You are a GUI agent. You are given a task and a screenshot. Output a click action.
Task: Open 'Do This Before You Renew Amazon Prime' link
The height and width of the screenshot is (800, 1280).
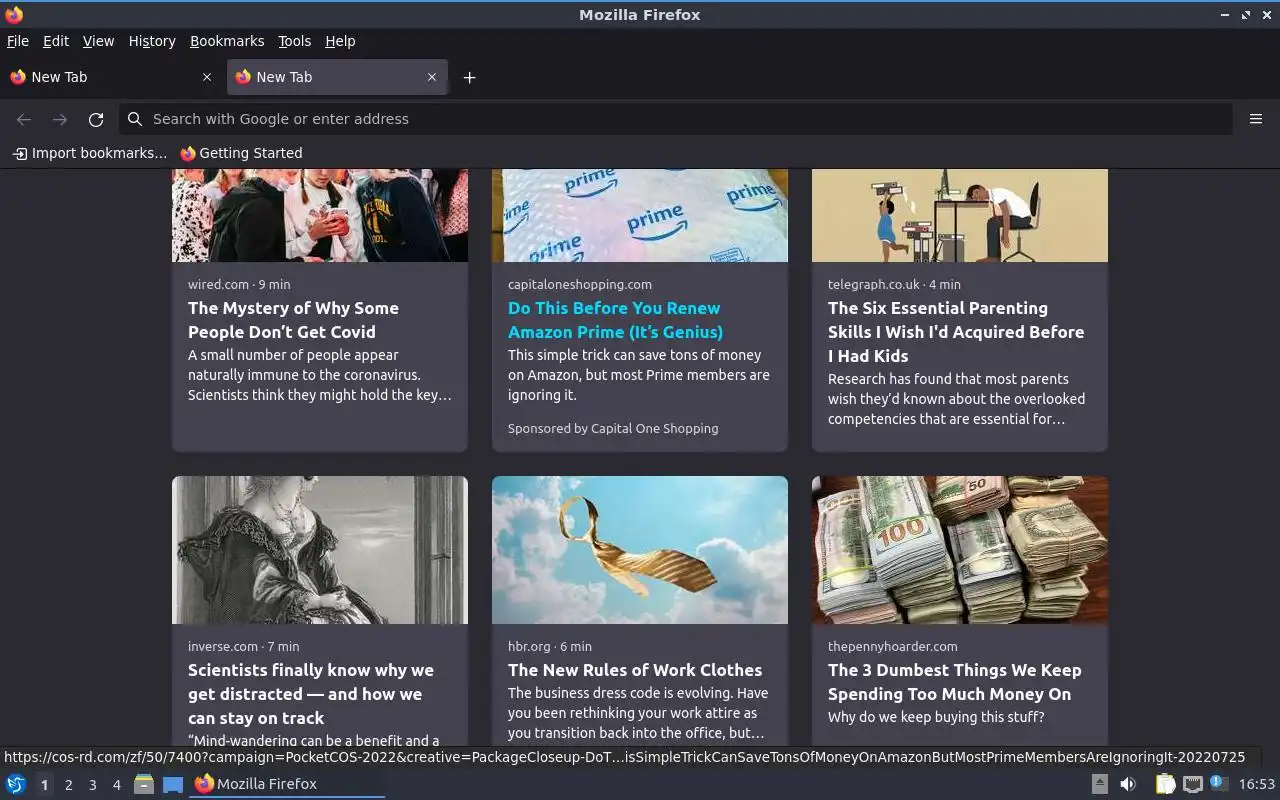click(615, 320)
